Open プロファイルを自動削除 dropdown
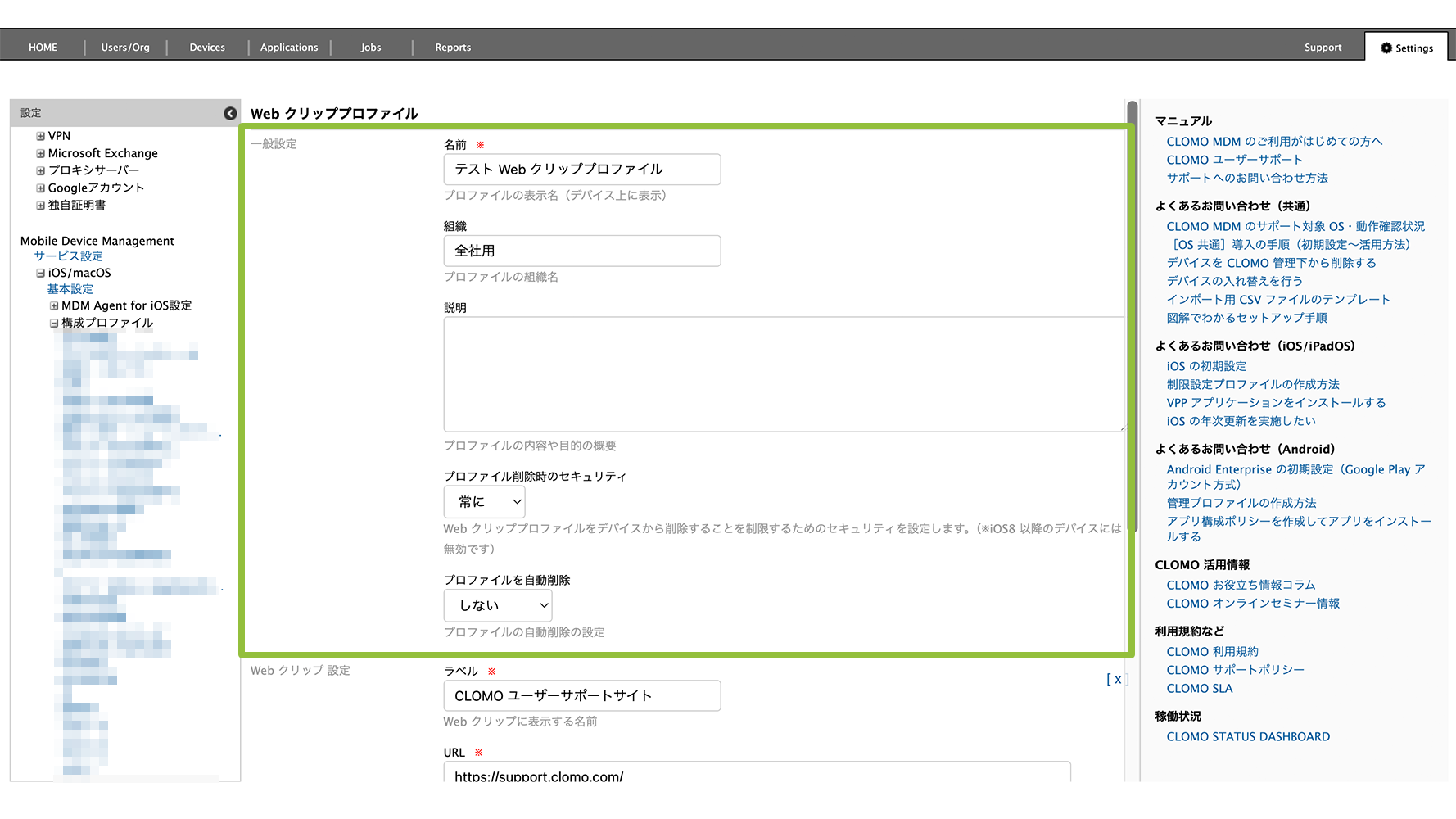1456x819 pixels. pyautogui.click(x=498, y=606)
